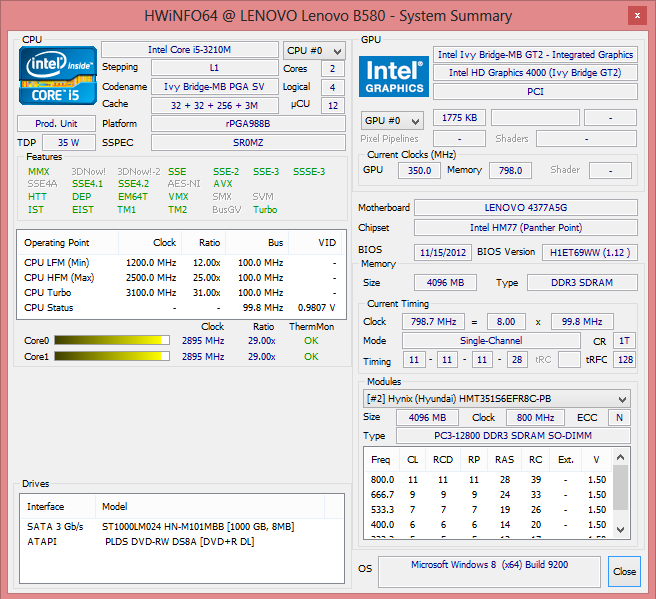Click the Microsoft Windows 8 (x64) Build 9200 field
The height and width of the screenshot is (599, 656).
point(489,571)
